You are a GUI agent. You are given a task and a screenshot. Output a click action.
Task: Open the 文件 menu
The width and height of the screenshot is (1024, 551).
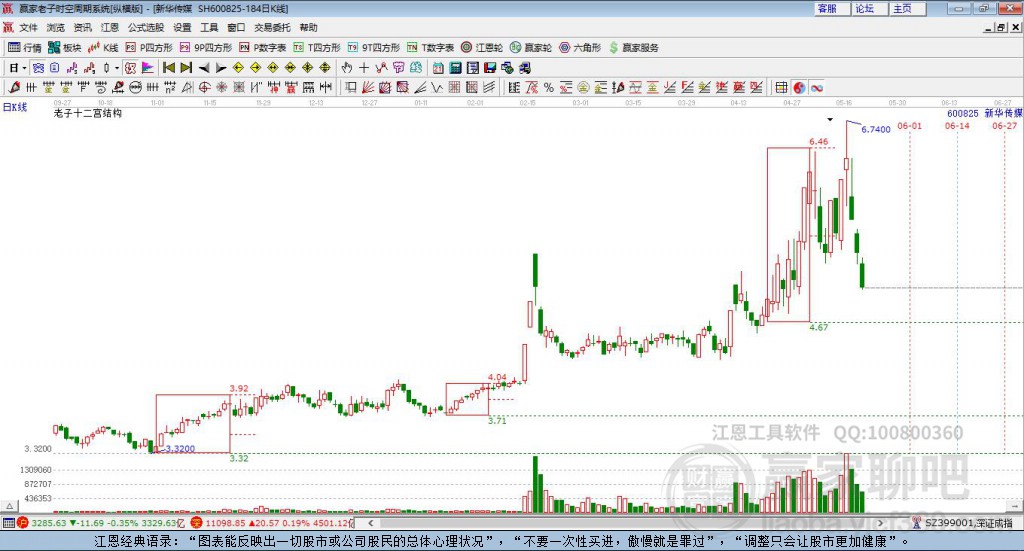click(x=28, y=27)
